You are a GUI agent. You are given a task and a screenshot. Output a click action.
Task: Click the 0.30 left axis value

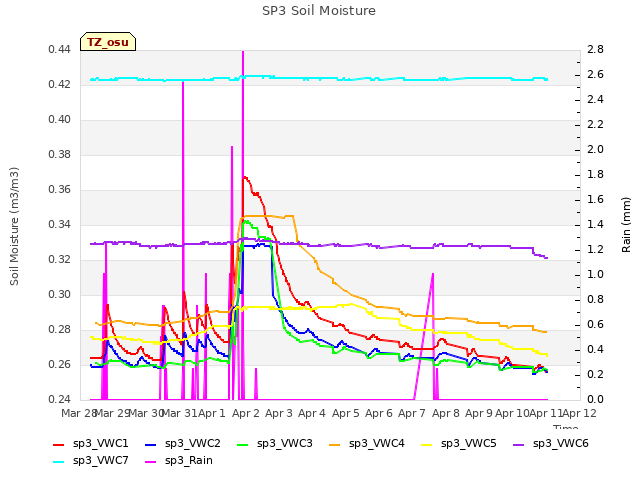click(x=60, y=295)
